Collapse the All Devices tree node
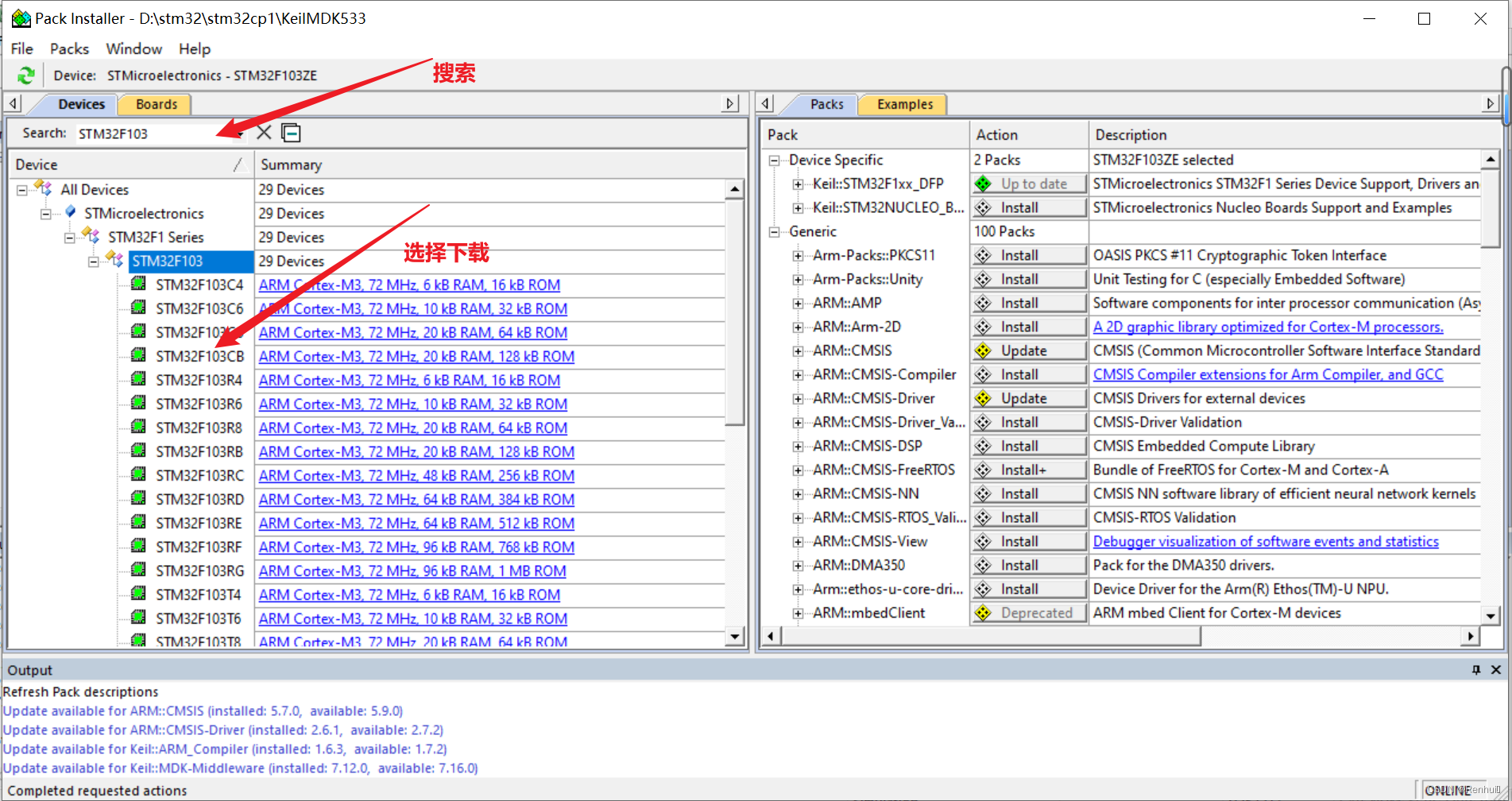 coord(22,190)
